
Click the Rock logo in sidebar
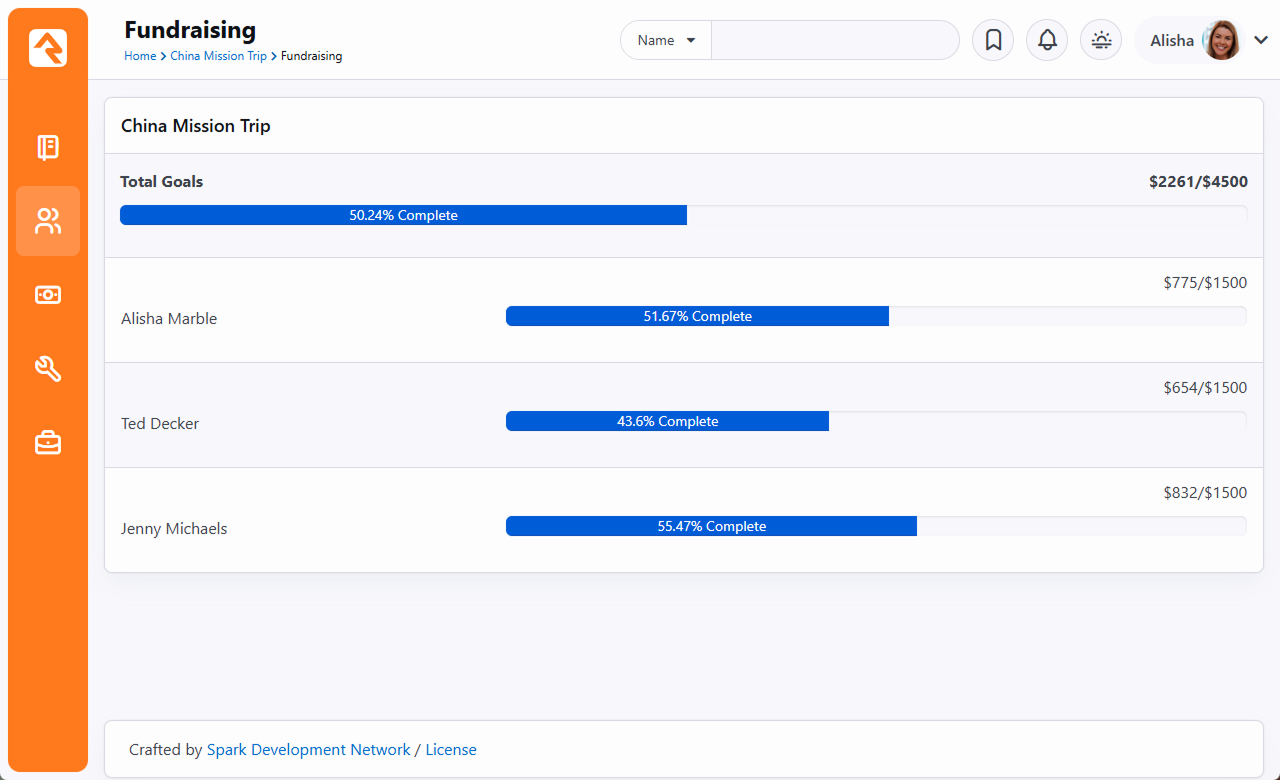[x=48, y=48]
